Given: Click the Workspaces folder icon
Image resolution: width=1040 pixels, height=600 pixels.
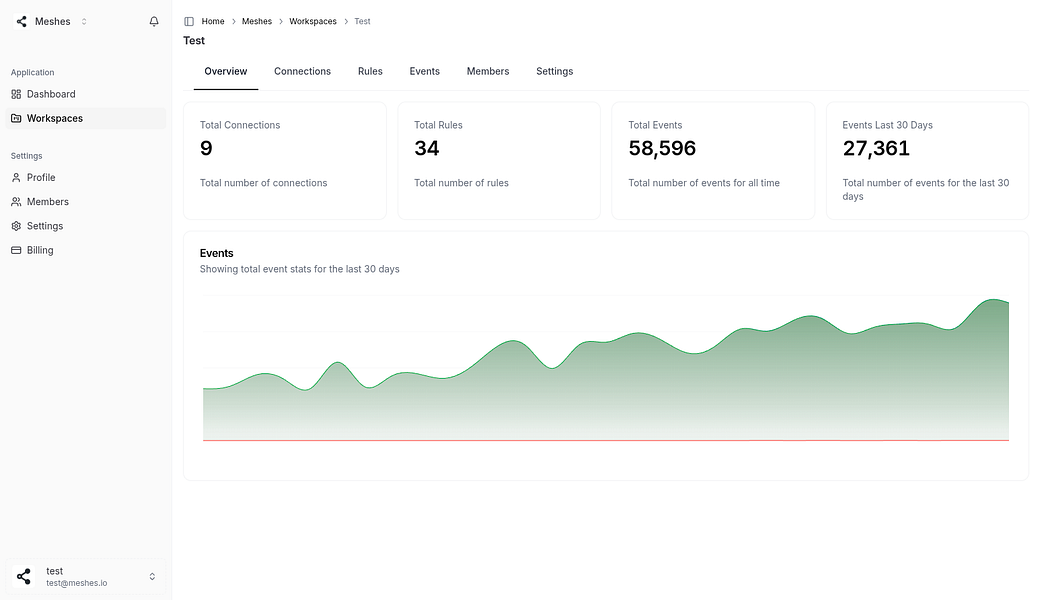Looking at the screenshot, I should pos(16,118).
